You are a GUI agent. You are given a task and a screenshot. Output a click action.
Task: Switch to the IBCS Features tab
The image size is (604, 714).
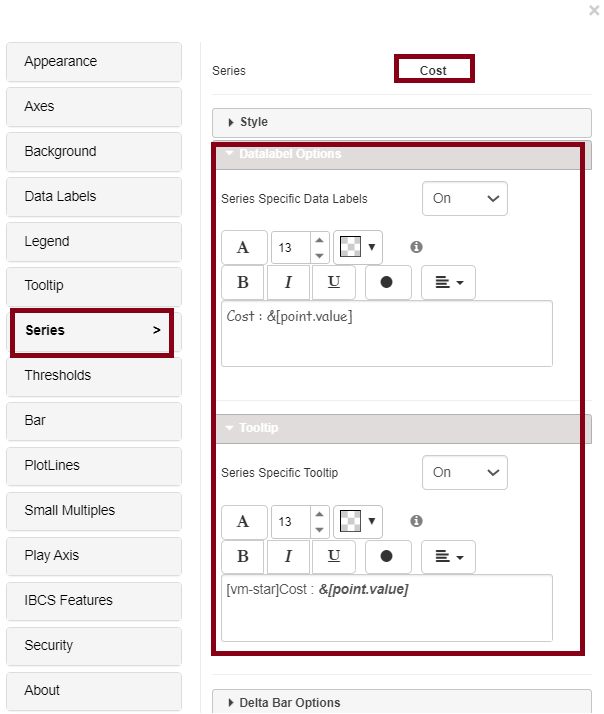tap(94, 600)
